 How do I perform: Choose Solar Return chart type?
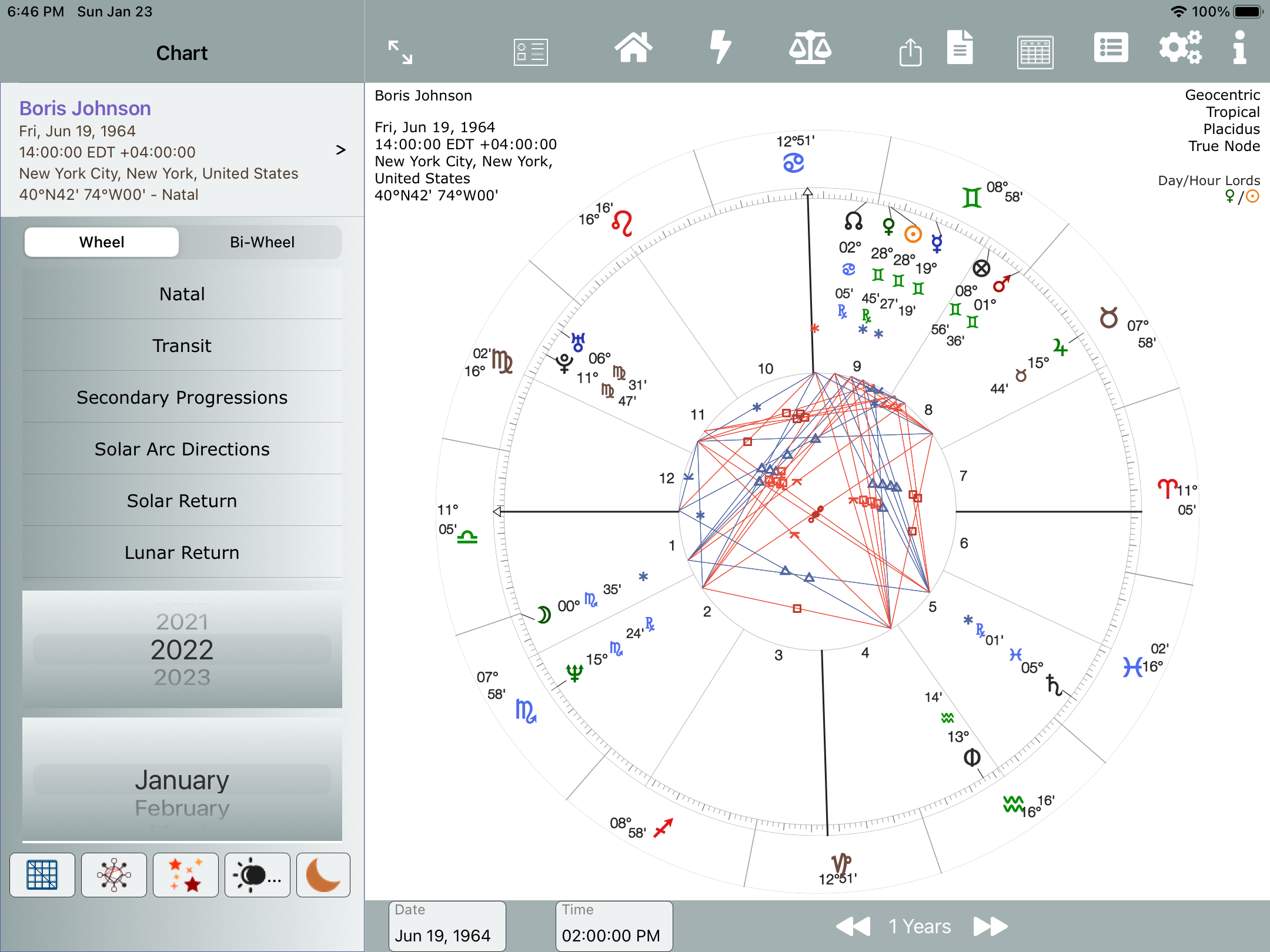coord(182,501)
